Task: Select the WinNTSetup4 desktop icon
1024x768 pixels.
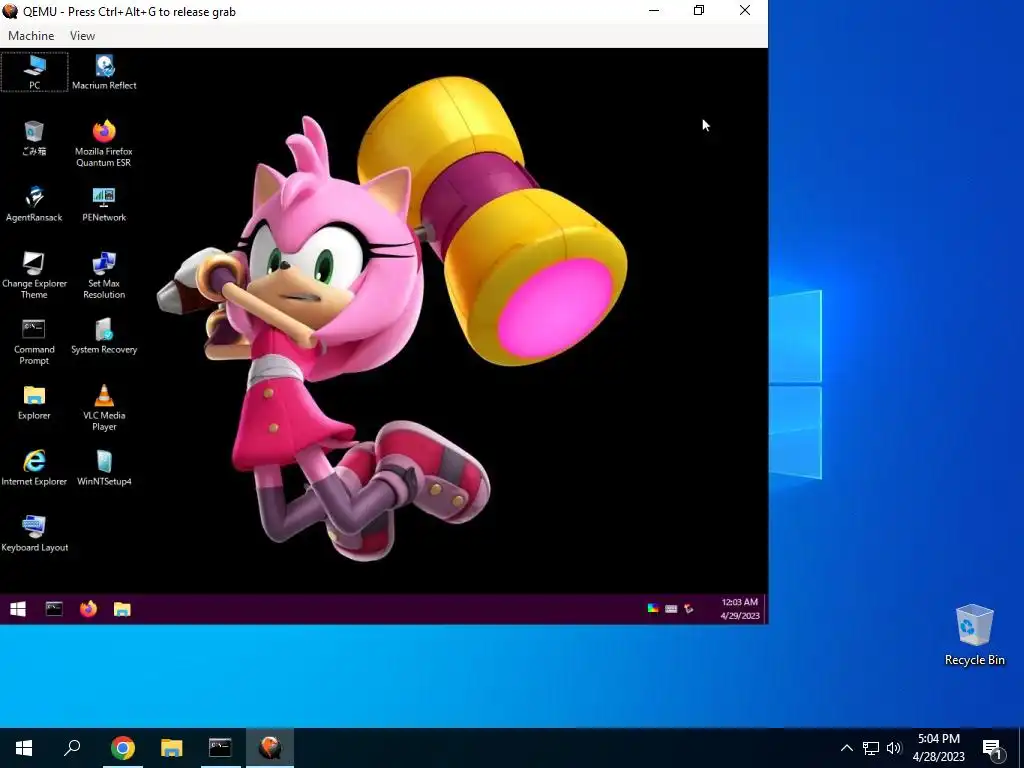Action: (104, 469)
